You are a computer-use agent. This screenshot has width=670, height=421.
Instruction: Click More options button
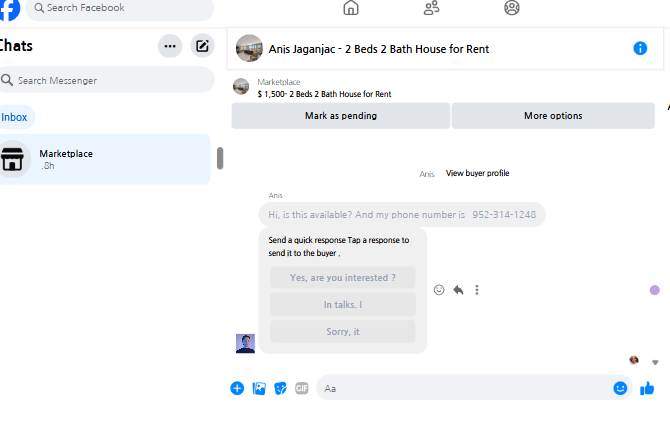pos(553,116)
